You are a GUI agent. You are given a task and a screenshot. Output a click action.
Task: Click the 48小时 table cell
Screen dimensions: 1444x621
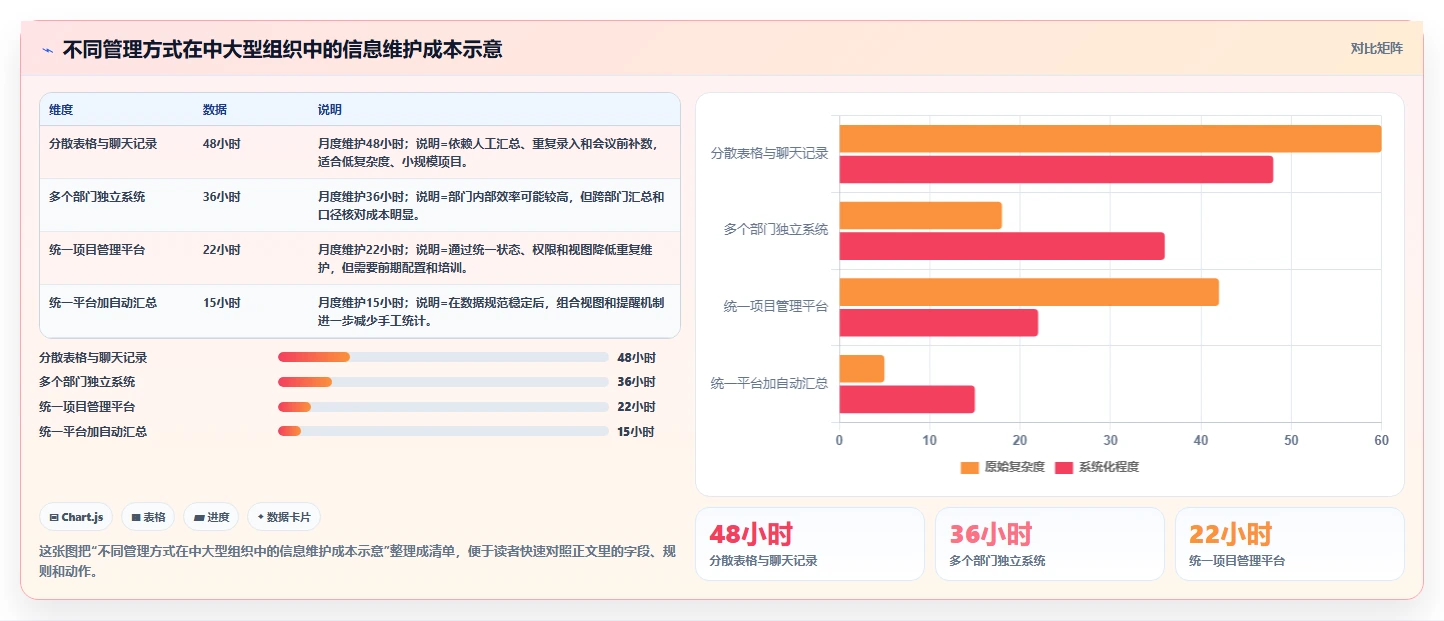click(x=222, y=144)
